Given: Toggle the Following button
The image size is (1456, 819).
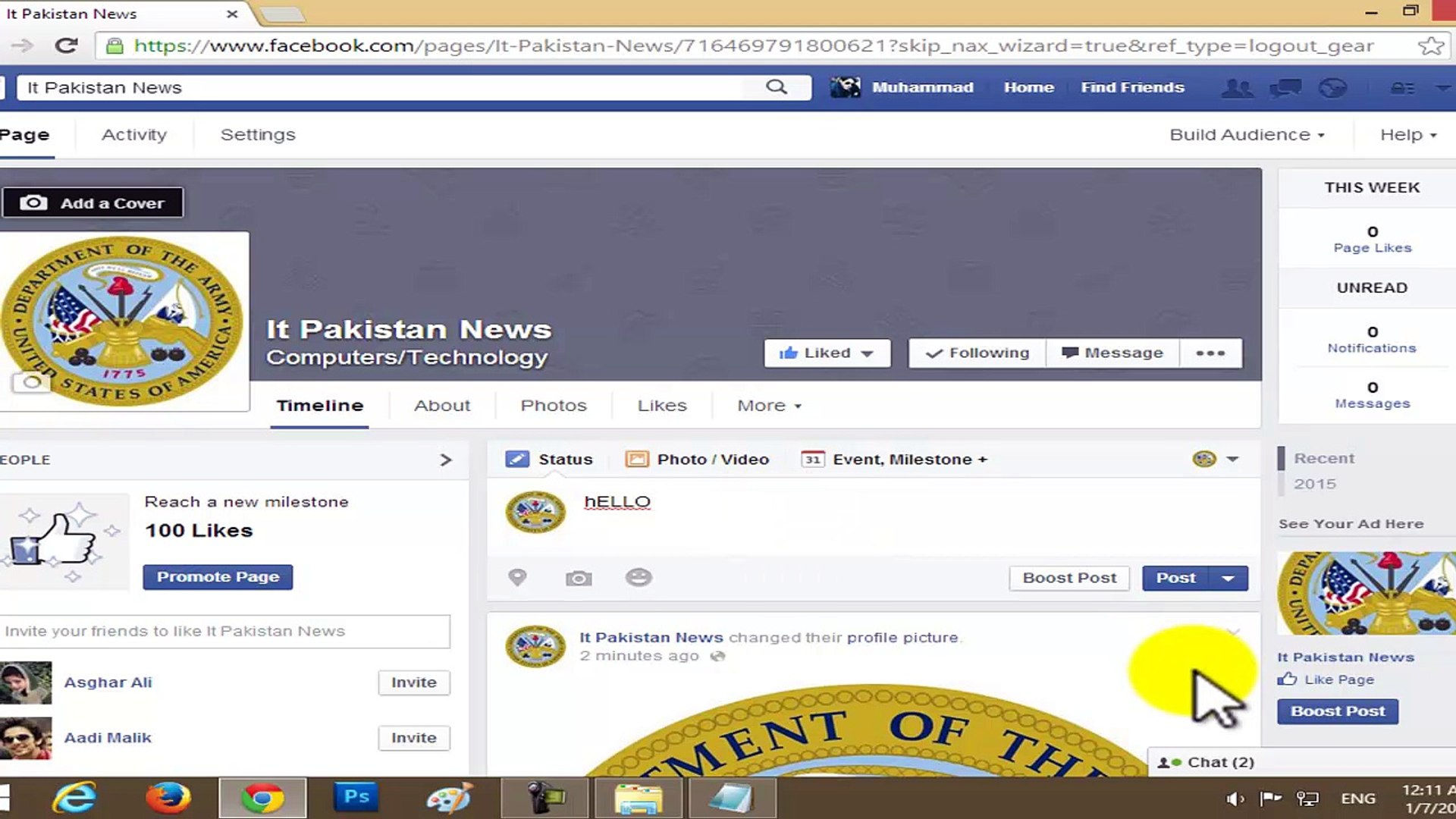Looking at the screenshot, I should point(977,353).
